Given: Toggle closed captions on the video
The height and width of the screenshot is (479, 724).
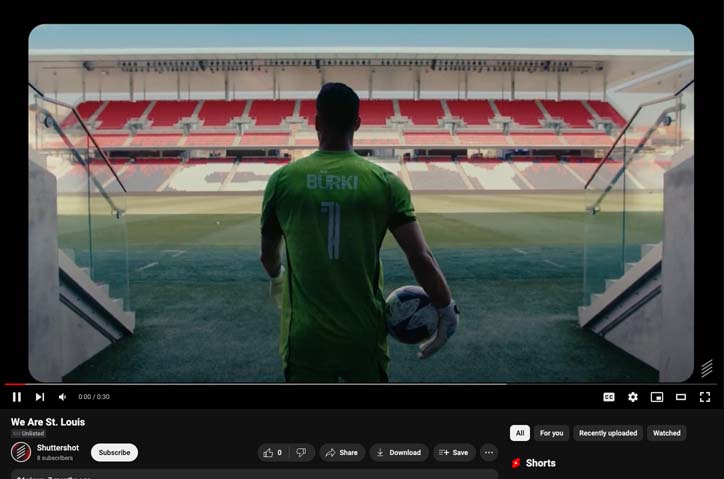Looking at the screenshot, I should click(609, 397).
